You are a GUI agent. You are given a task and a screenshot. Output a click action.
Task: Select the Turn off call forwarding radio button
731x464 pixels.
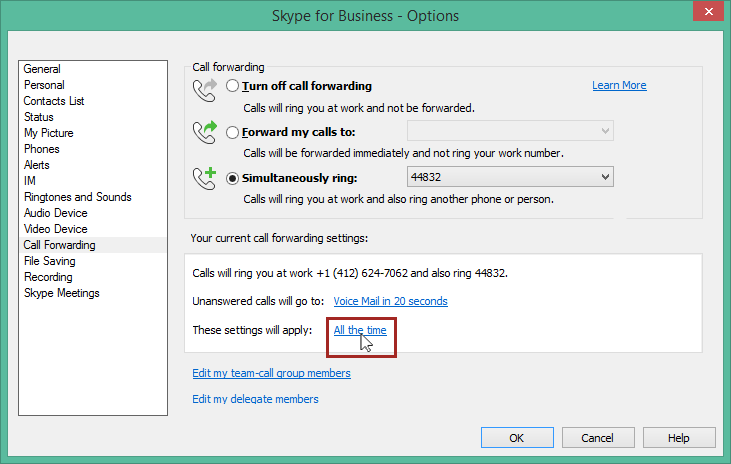tap(232, 86)
